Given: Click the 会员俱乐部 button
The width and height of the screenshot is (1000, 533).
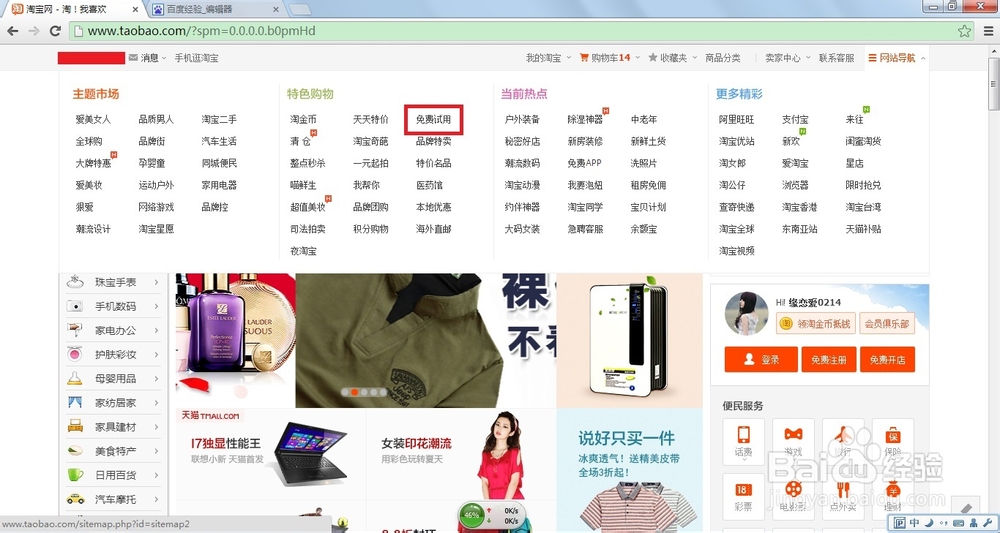Looking at the screenshot, I should pyautogui.click(x=886, y=324).
